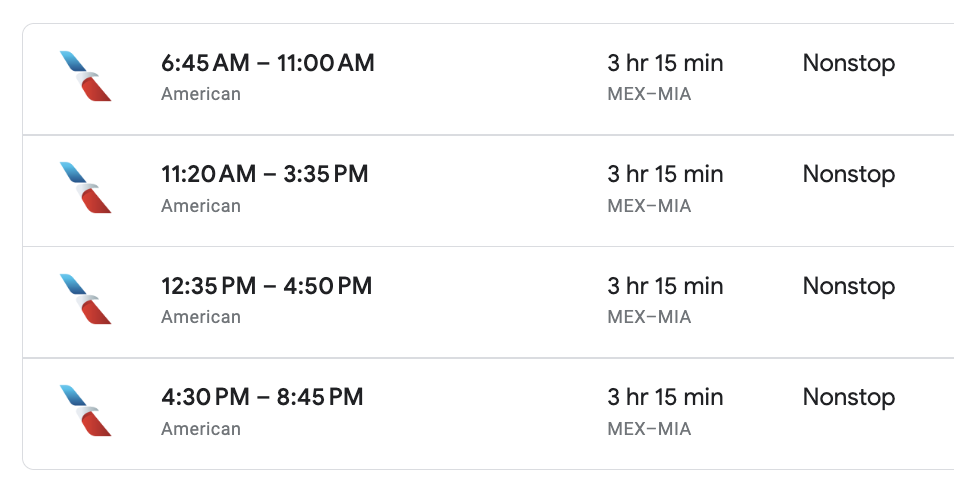Click the American carrier name under 12:35 PM
This screenshot has height=492, width=954.
click(201, 317)
